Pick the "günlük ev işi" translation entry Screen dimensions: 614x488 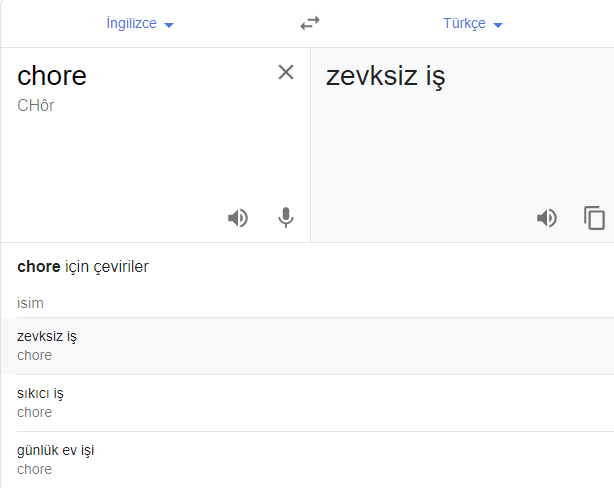click(56, 450)
